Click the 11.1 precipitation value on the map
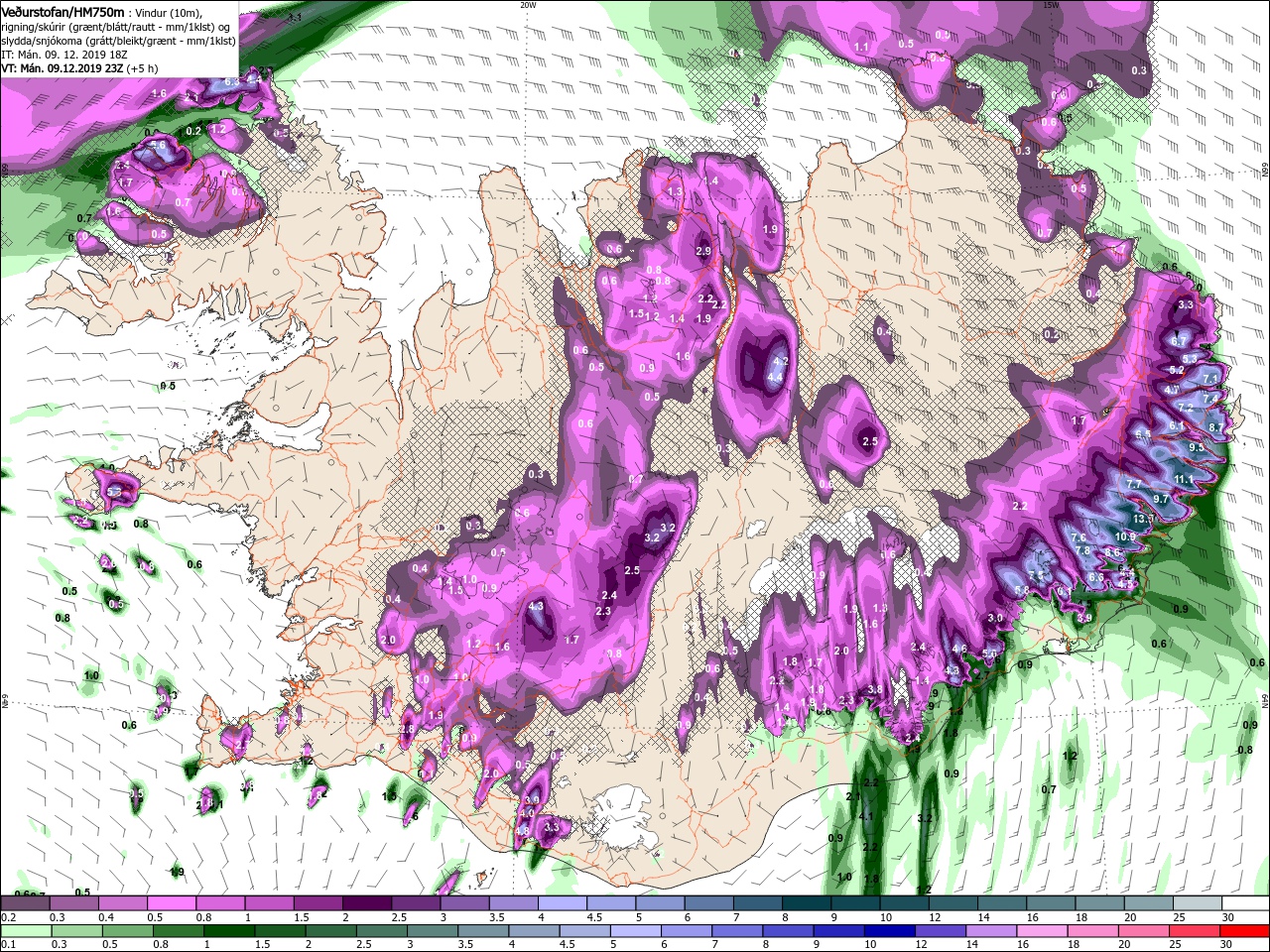 click(1184, 479)
